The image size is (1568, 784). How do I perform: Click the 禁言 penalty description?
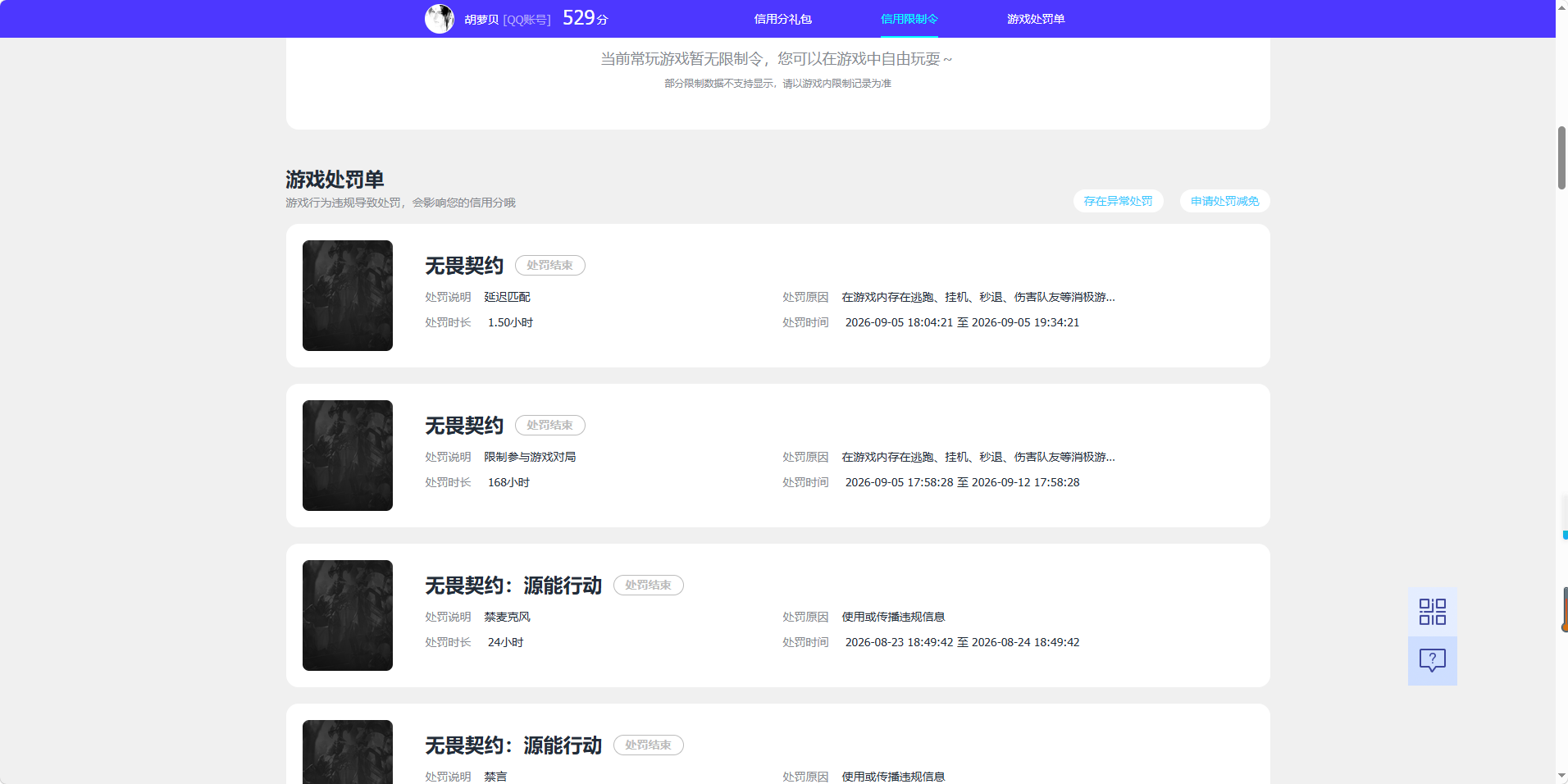tap(495, 777)
